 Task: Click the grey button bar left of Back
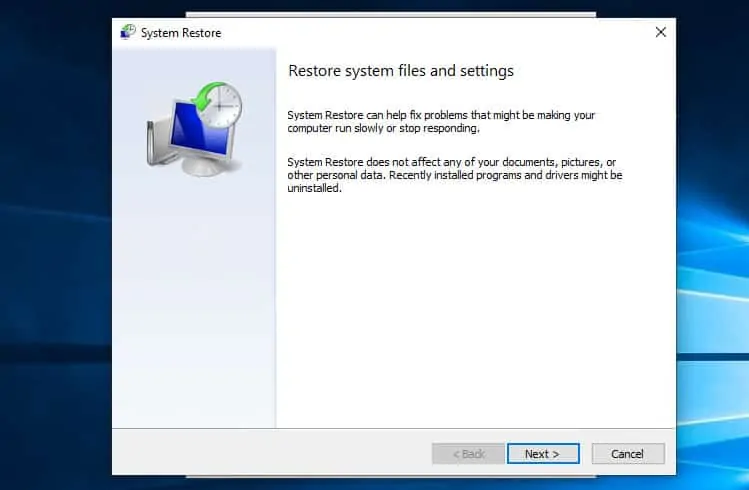click(270, 453)
